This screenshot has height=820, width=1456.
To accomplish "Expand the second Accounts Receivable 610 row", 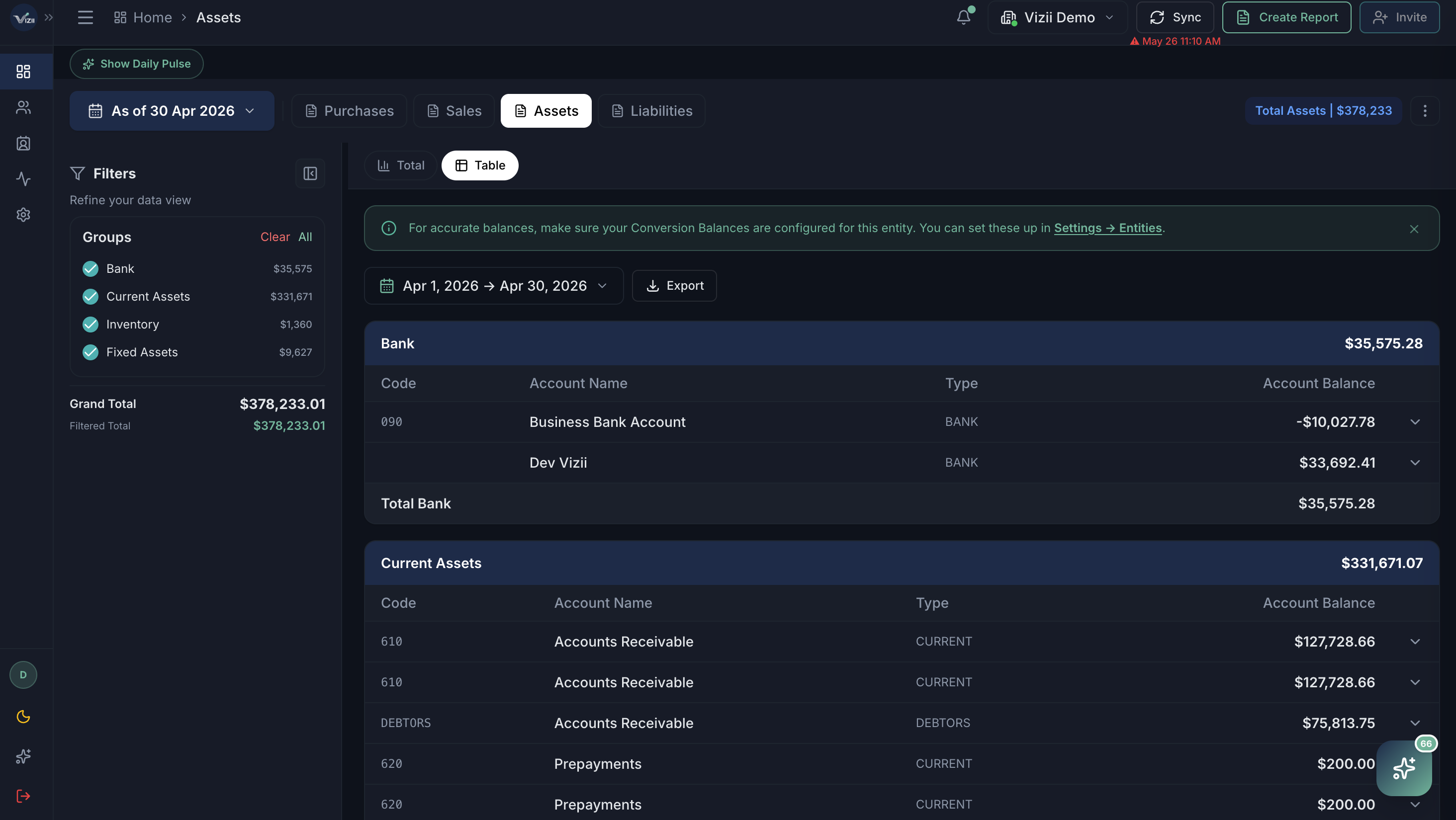I will 1415,682.
